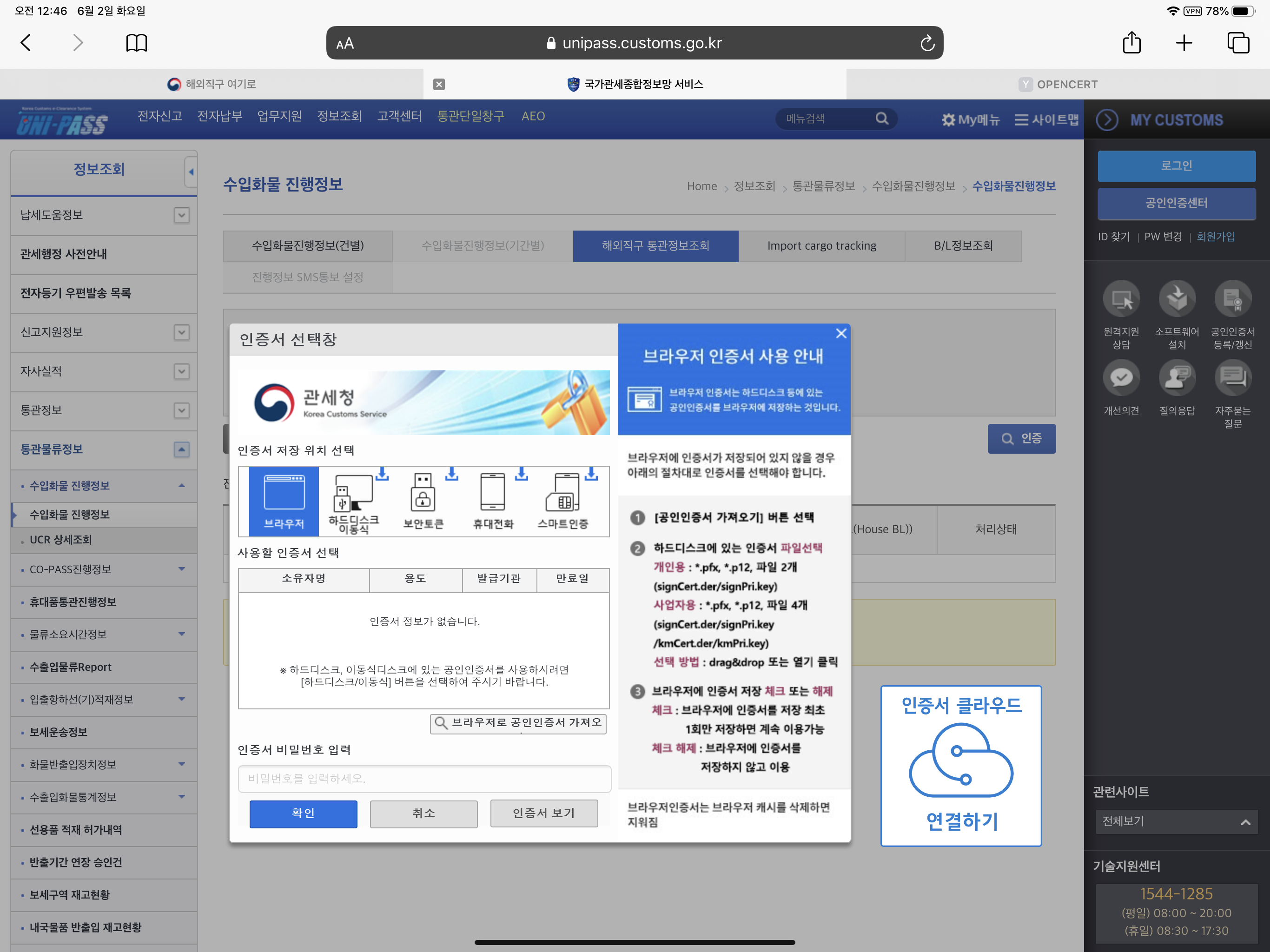
Task: Click the 회원가입 link
Action: coord(1215,237)
